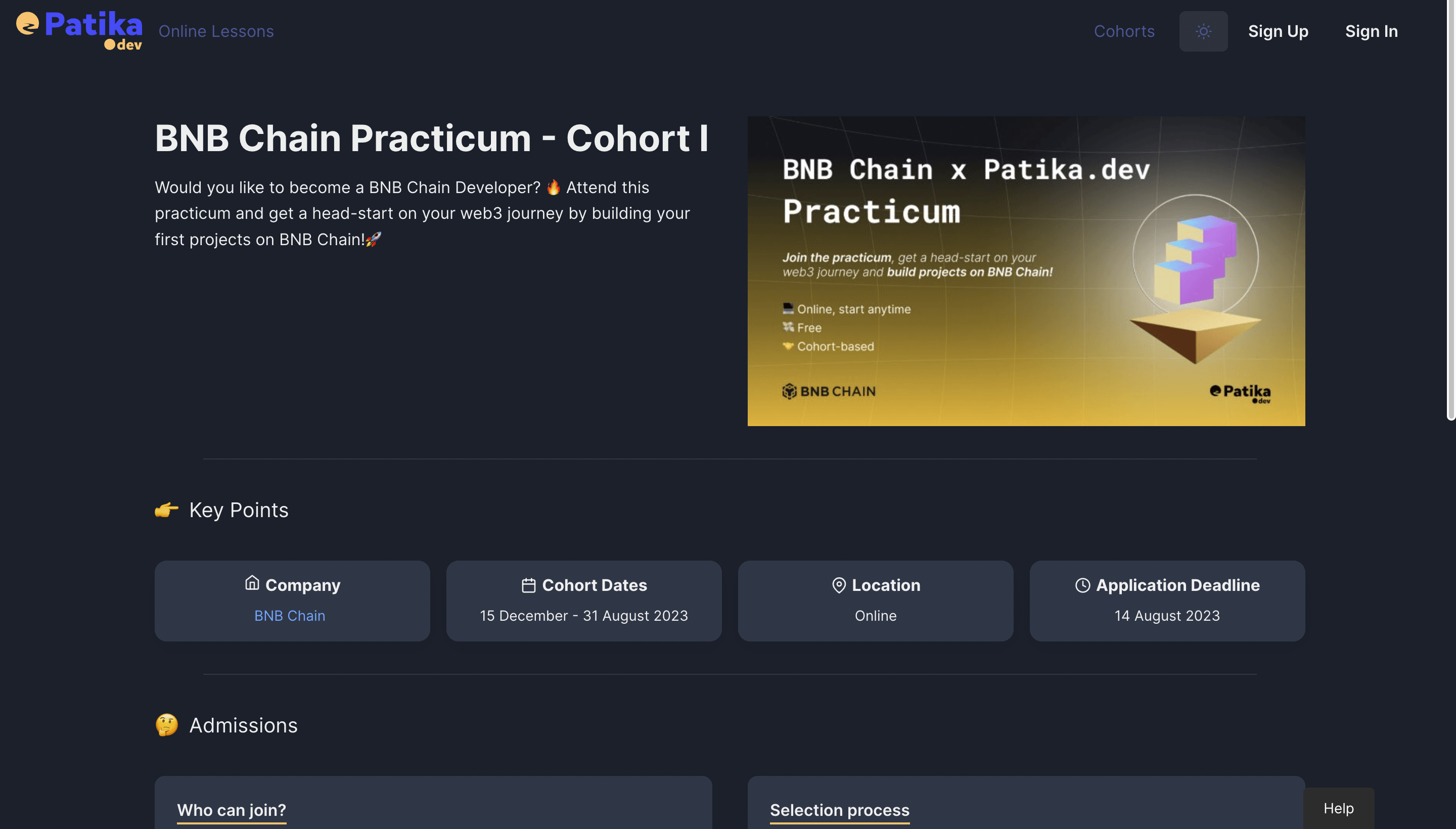This screenshot has width=1456, height=829.
Task: Click the Sign In button
Action: pyautogui.click(x=1371, y=31)
